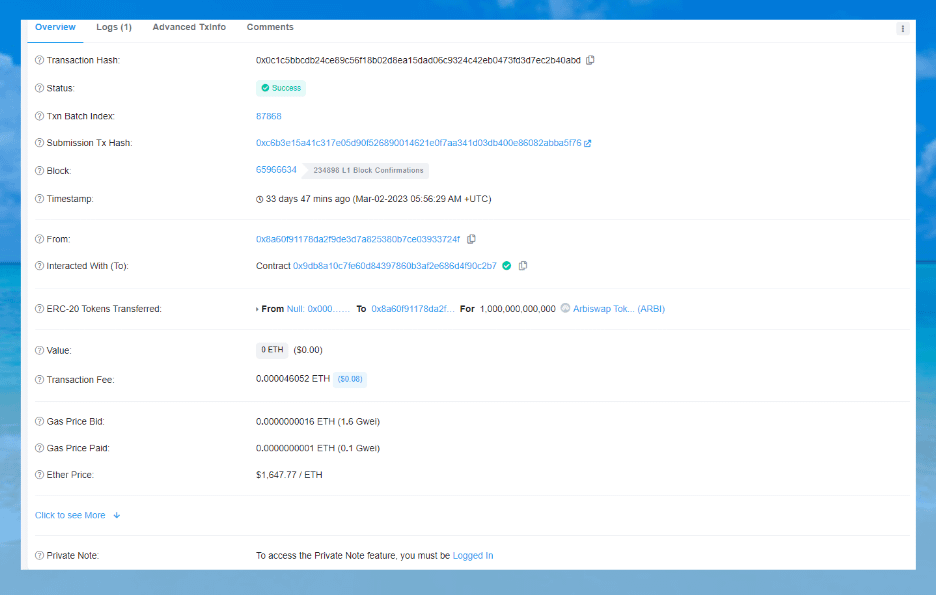This screenshot has width=936, height=595.
Task: Click the $0.08 transaction fee badge
Action: pyautogui.click(x=350, y=380)
